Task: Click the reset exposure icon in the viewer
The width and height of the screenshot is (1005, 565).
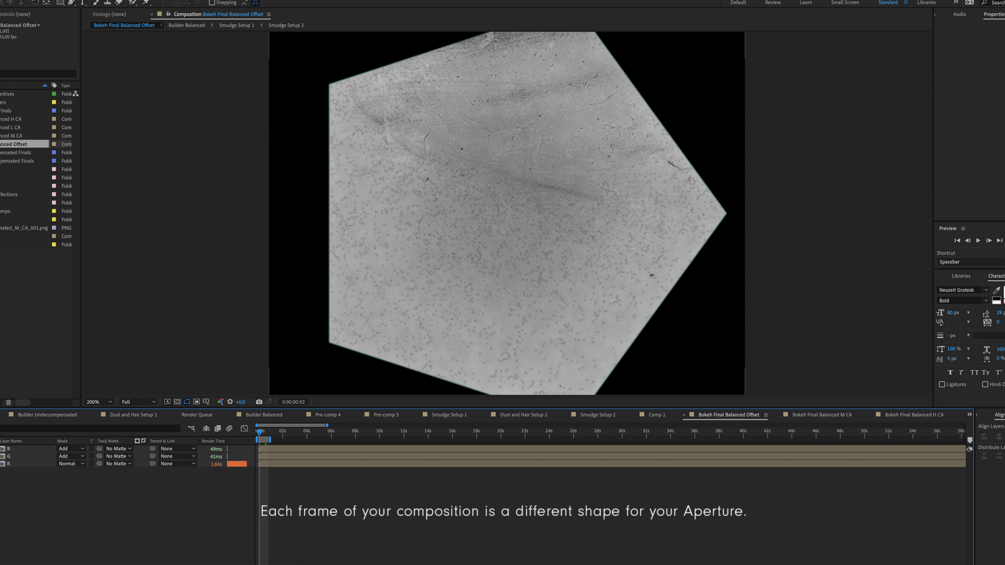Action: [x=230, y=402]
